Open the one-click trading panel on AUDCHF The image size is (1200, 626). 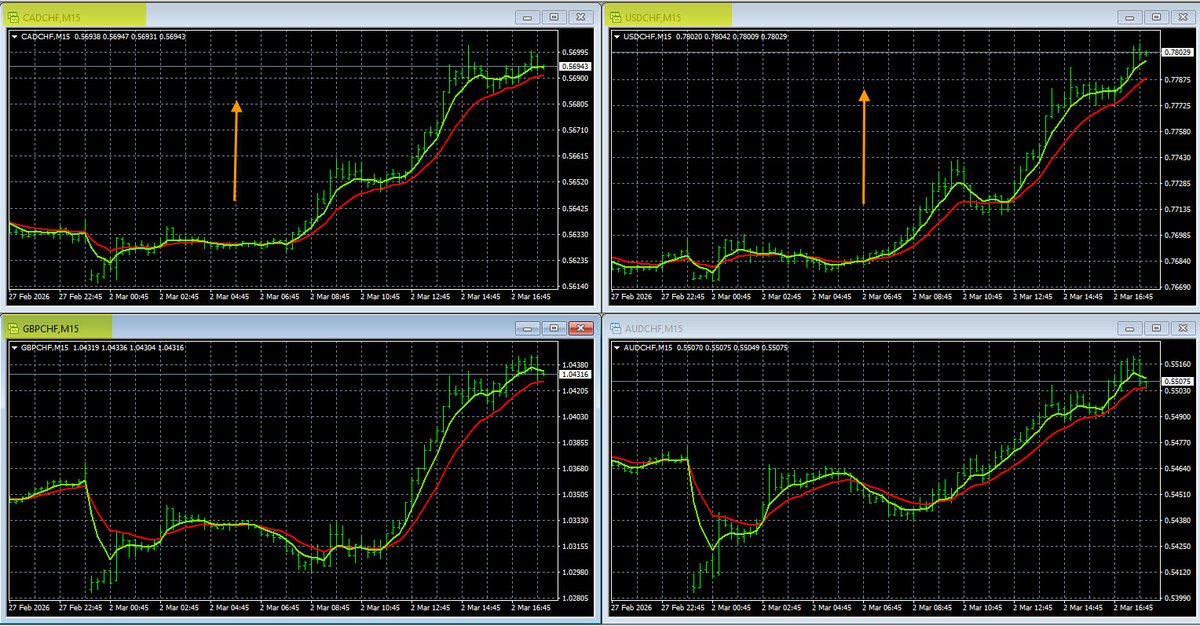pos(615,346)
